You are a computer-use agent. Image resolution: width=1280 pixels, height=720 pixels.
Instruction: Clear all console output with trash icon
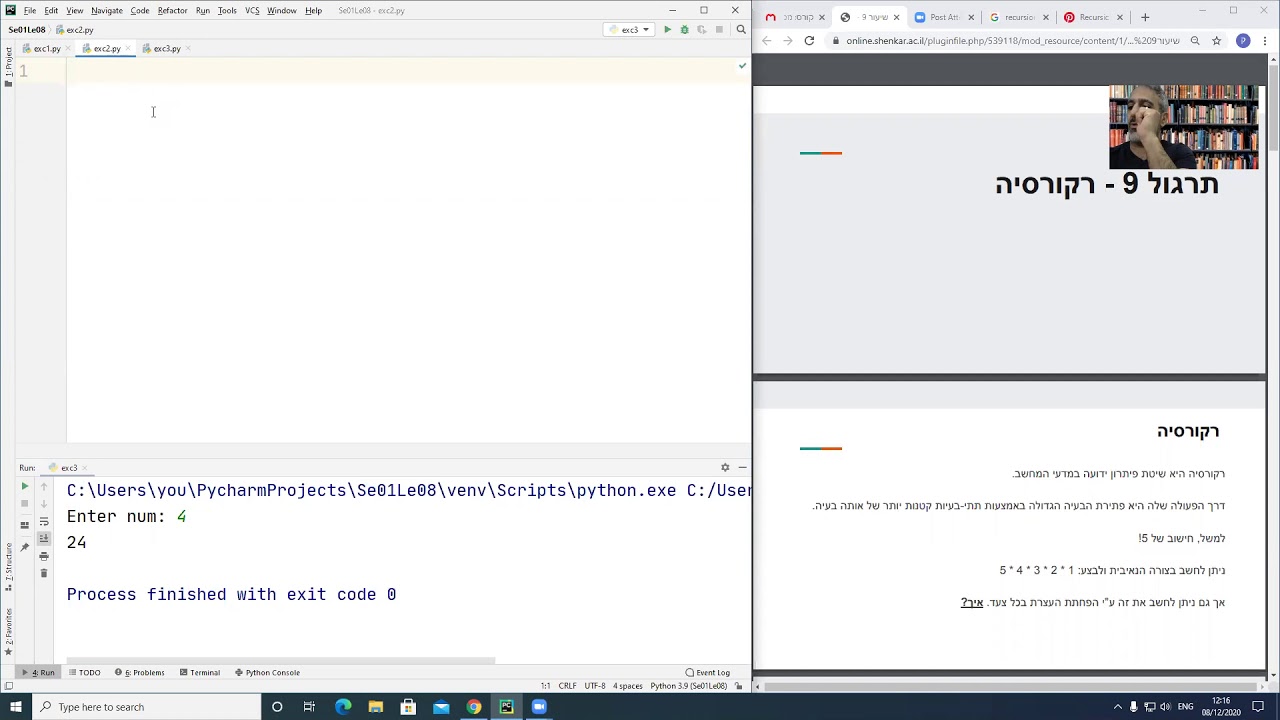(x=44, y=573)
